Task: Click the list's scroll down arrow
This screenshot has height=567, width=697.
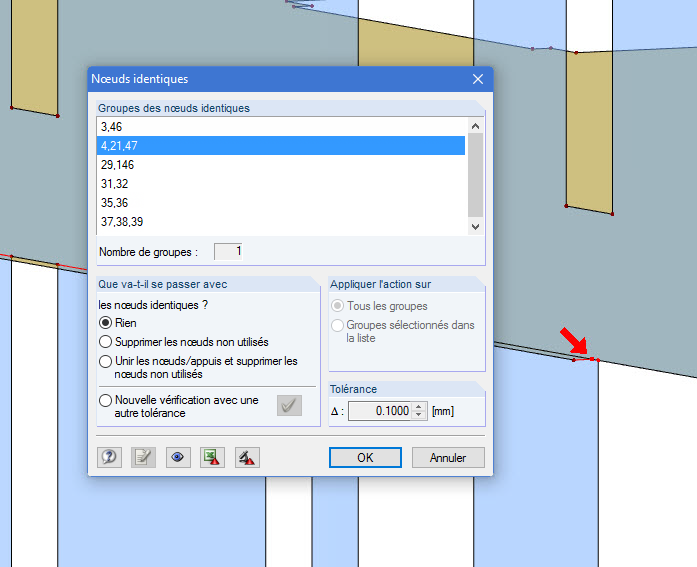Action: 475,227
